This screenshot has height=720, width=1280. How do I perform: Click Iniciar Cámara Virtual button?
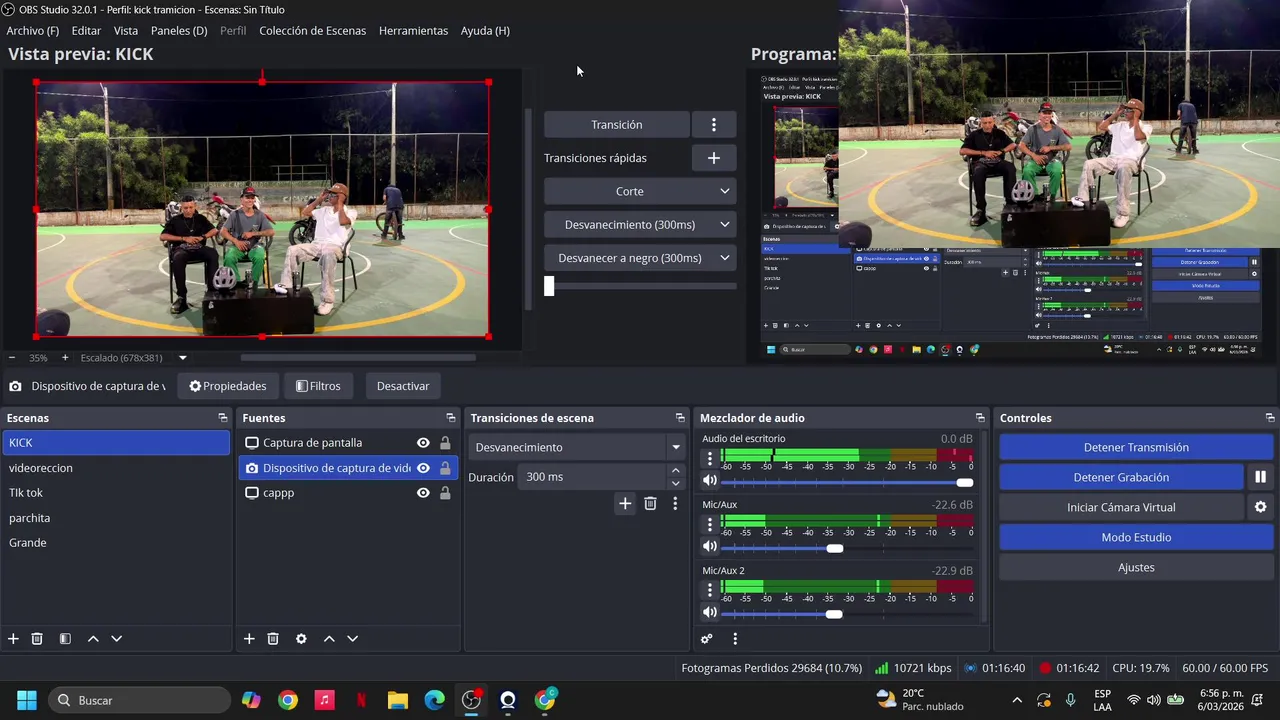click(x=1121, y=507)
